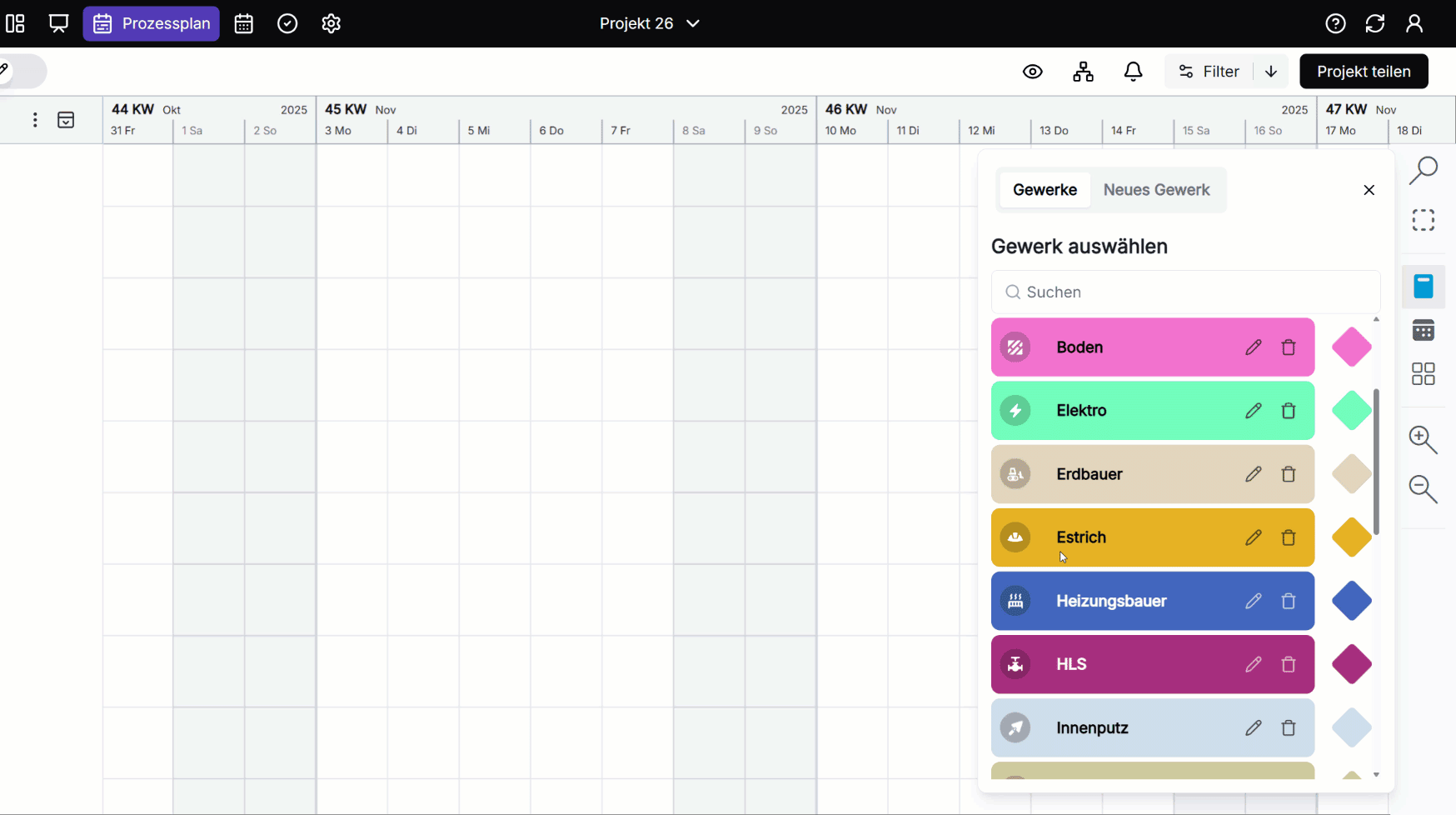Select the presentation board icon in the toolbar
Viewport: 1456px width, 815px height.
tap(58, 23)
